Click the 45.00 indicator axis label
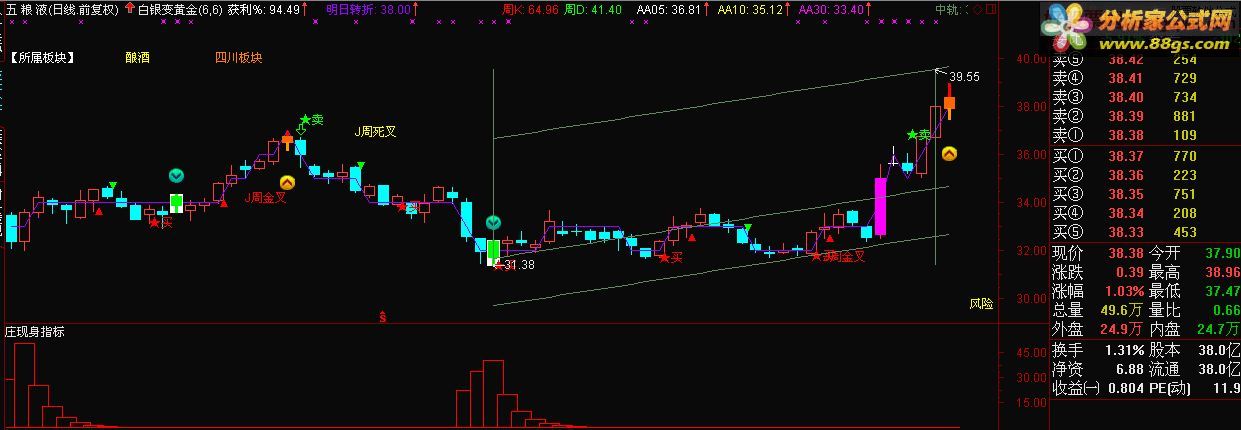1241x430 pixels. (x=1030, y=353)
